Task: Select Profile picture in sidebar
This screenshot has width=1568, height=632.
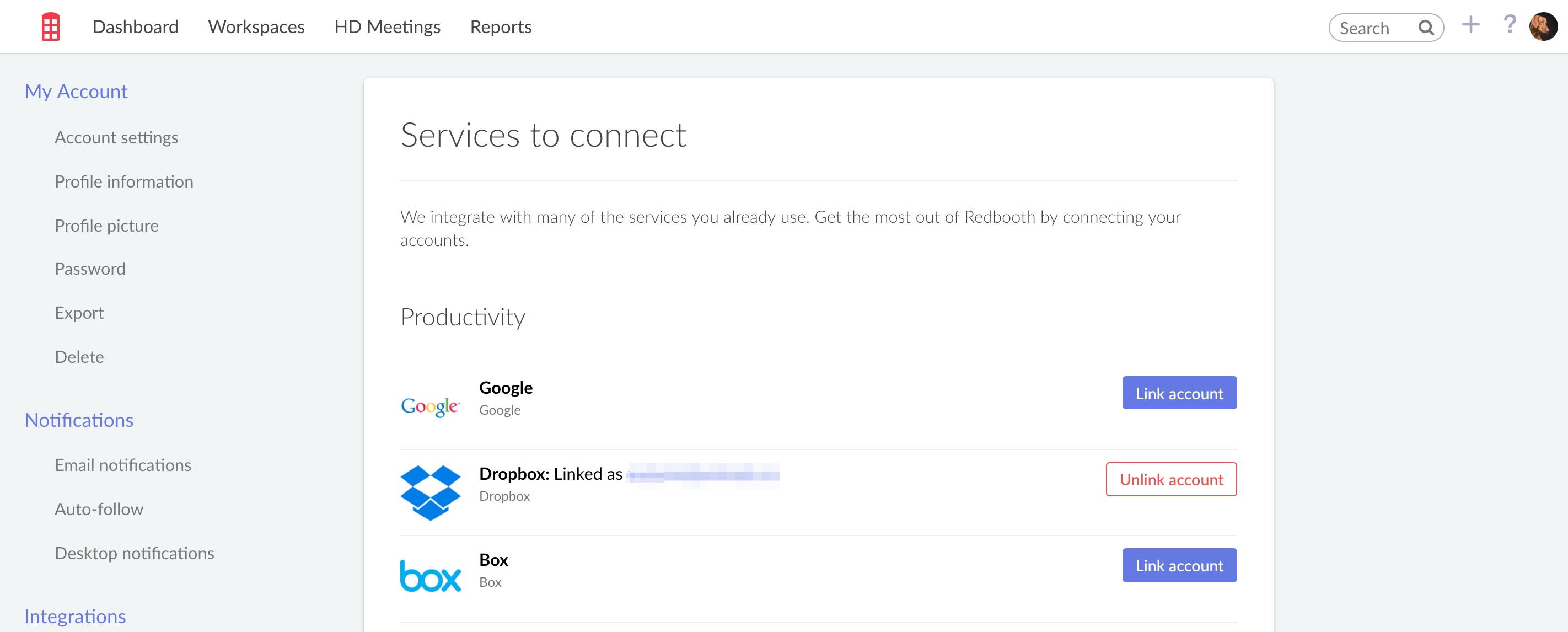Action: tap(106, 226)
